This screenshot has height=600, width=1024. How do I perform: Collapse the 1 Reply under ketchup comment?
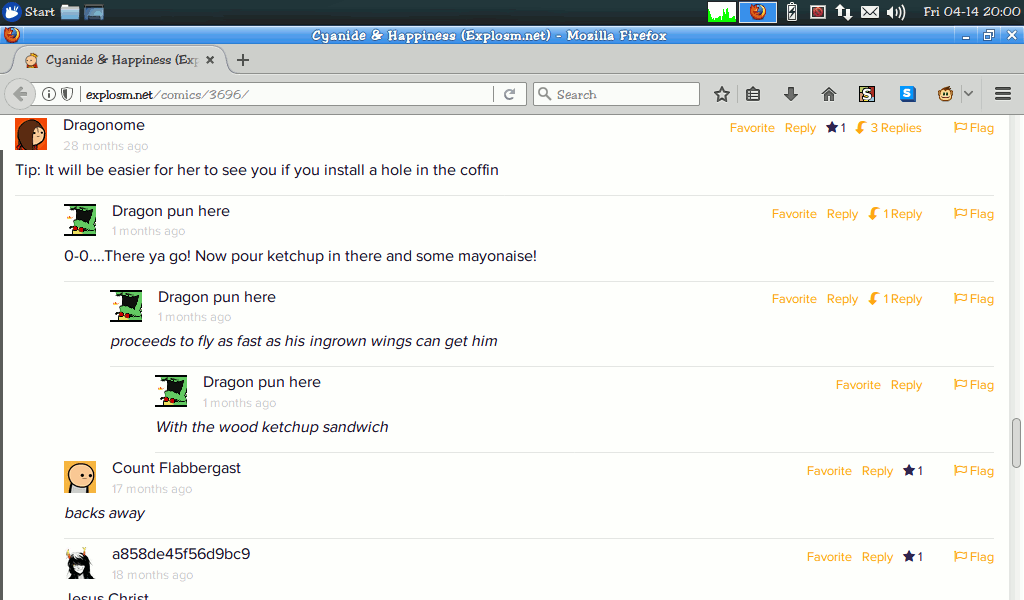895,214
